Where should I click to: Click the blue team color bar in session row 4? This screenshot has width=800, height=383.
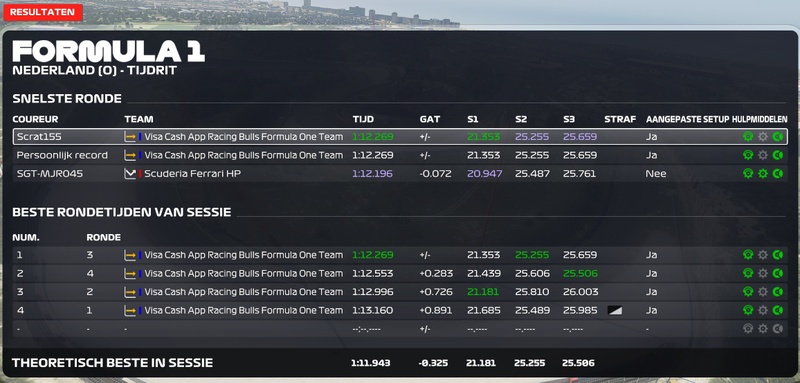click(140, 311)
